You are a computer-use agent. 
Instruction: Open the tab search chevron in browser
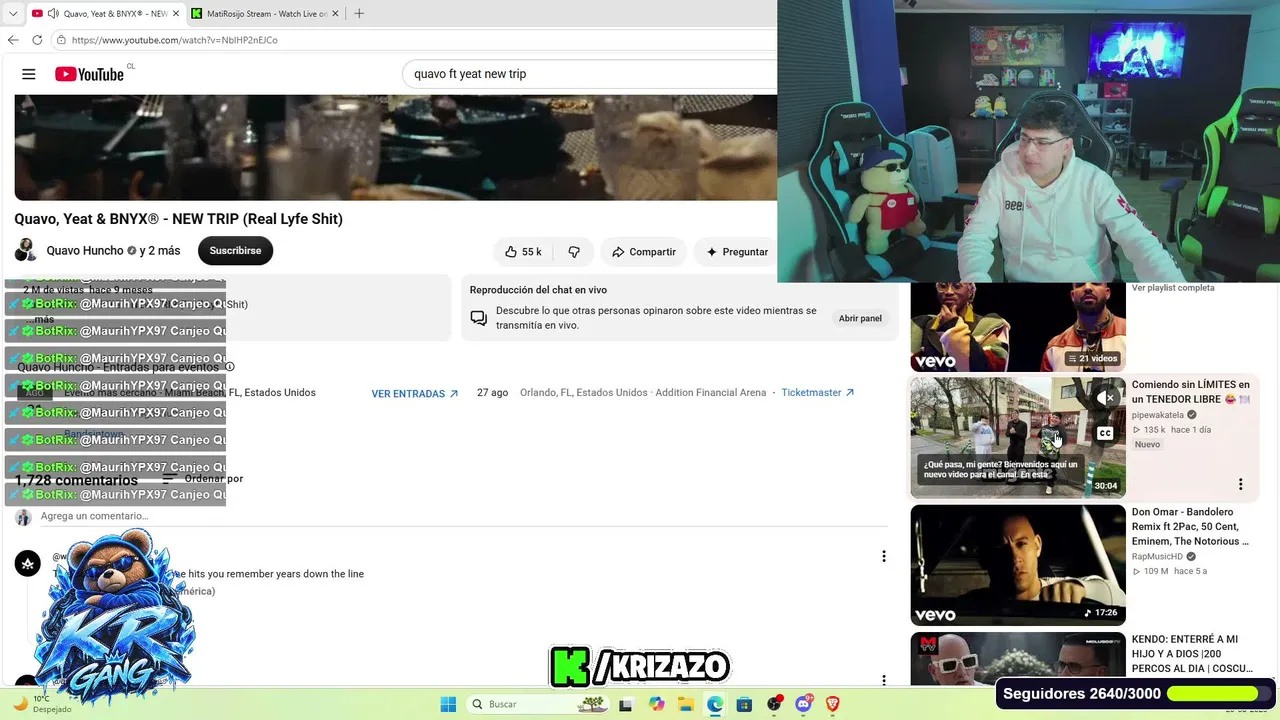click(13, 14)
